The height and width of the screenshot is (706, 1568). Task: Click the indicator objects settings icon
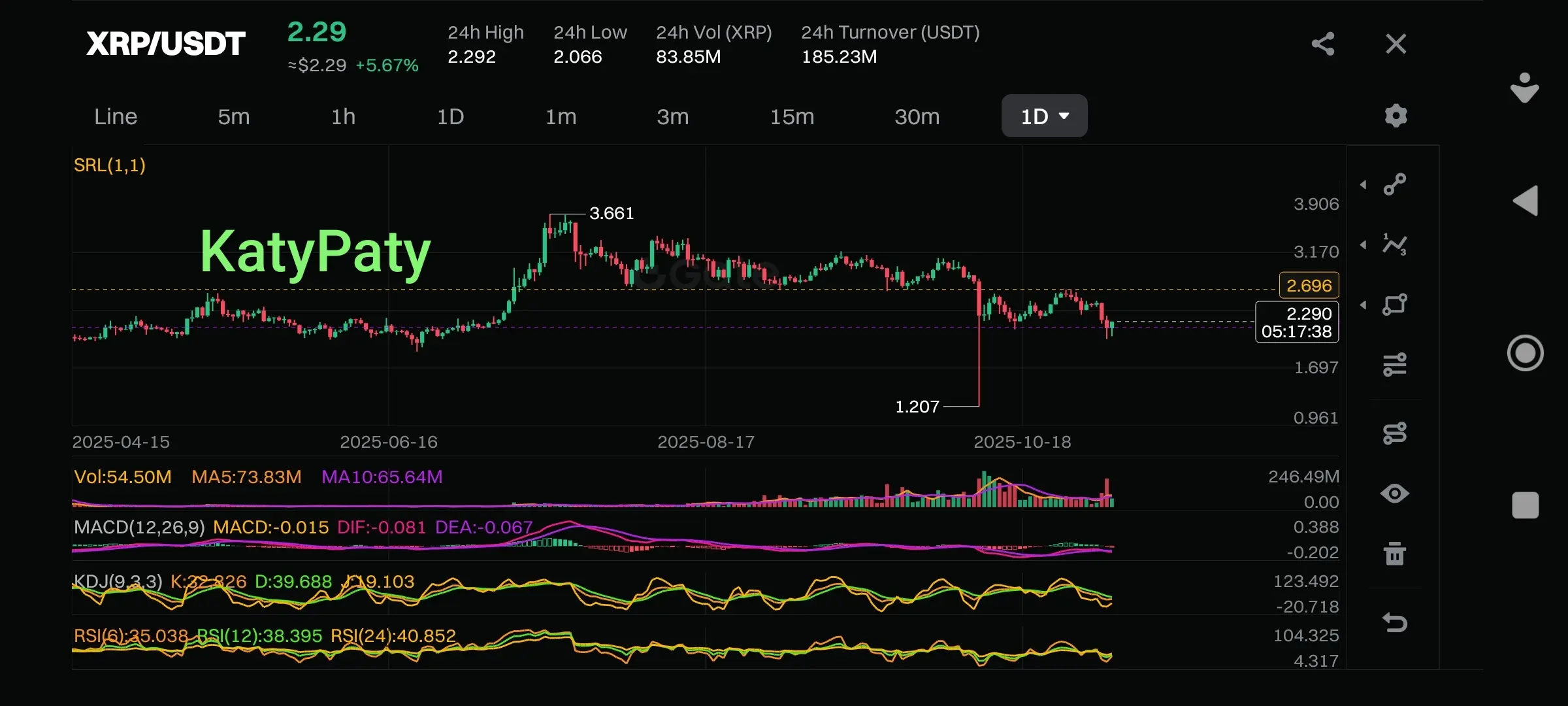1395,433
